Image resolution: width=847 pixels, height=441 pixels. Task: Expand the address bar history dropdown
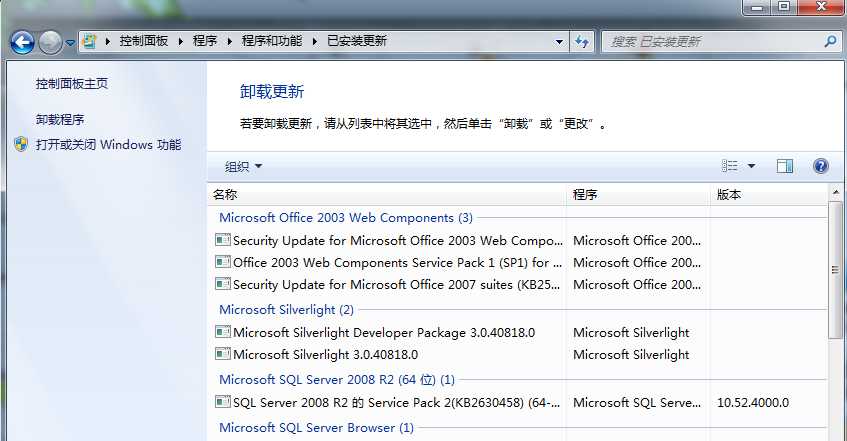click(560, 41)
